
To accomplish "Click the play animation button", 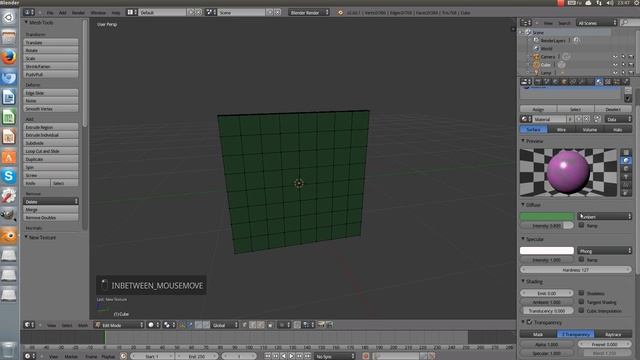I will click(x=291, y=356).
